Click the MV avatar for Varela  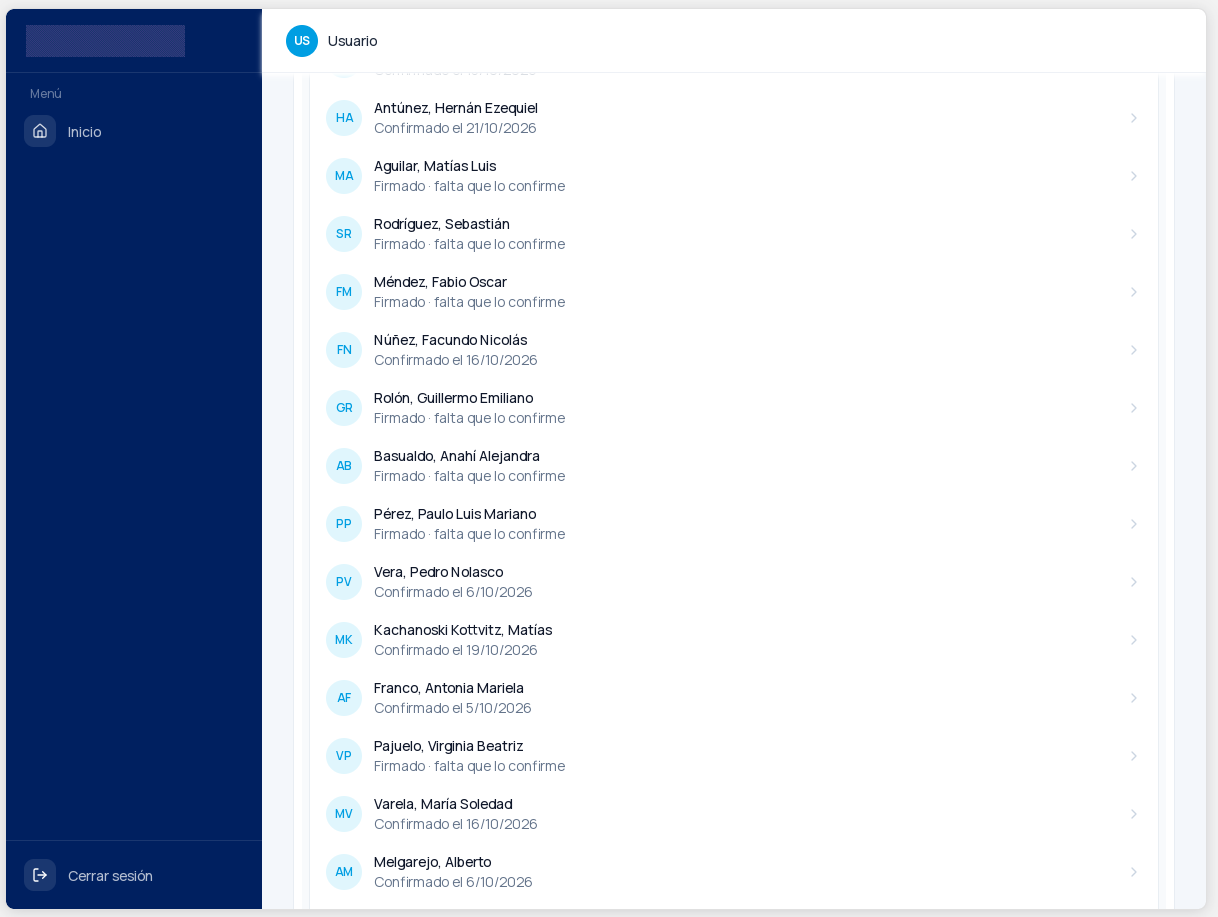click(x=344, y=814)
